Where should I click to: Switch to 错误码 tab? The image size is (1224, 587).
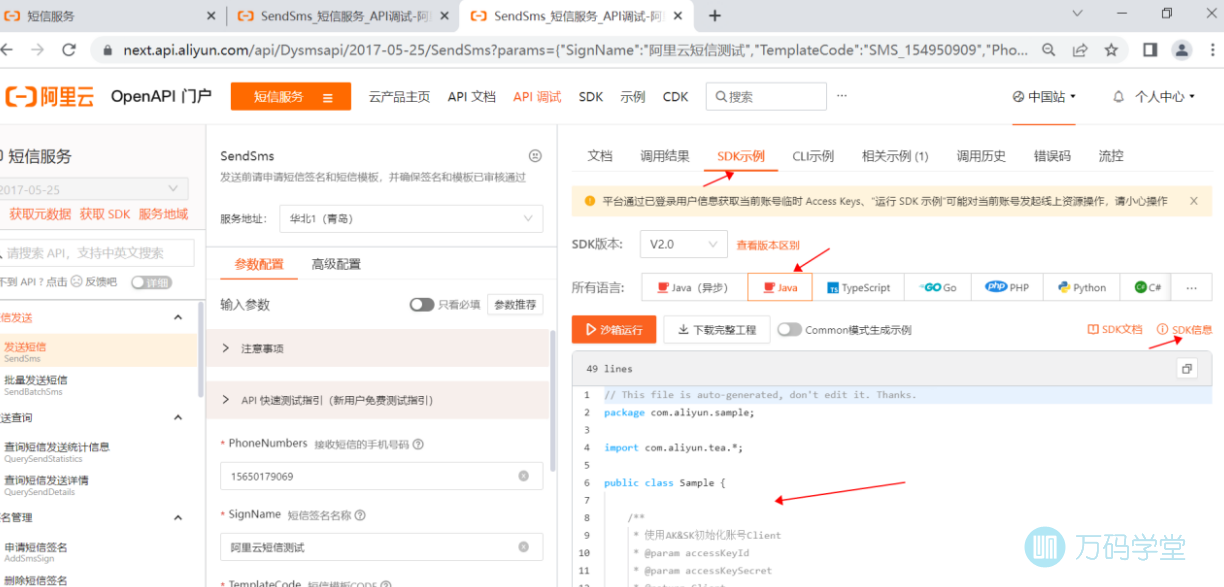pos(1052,156)
